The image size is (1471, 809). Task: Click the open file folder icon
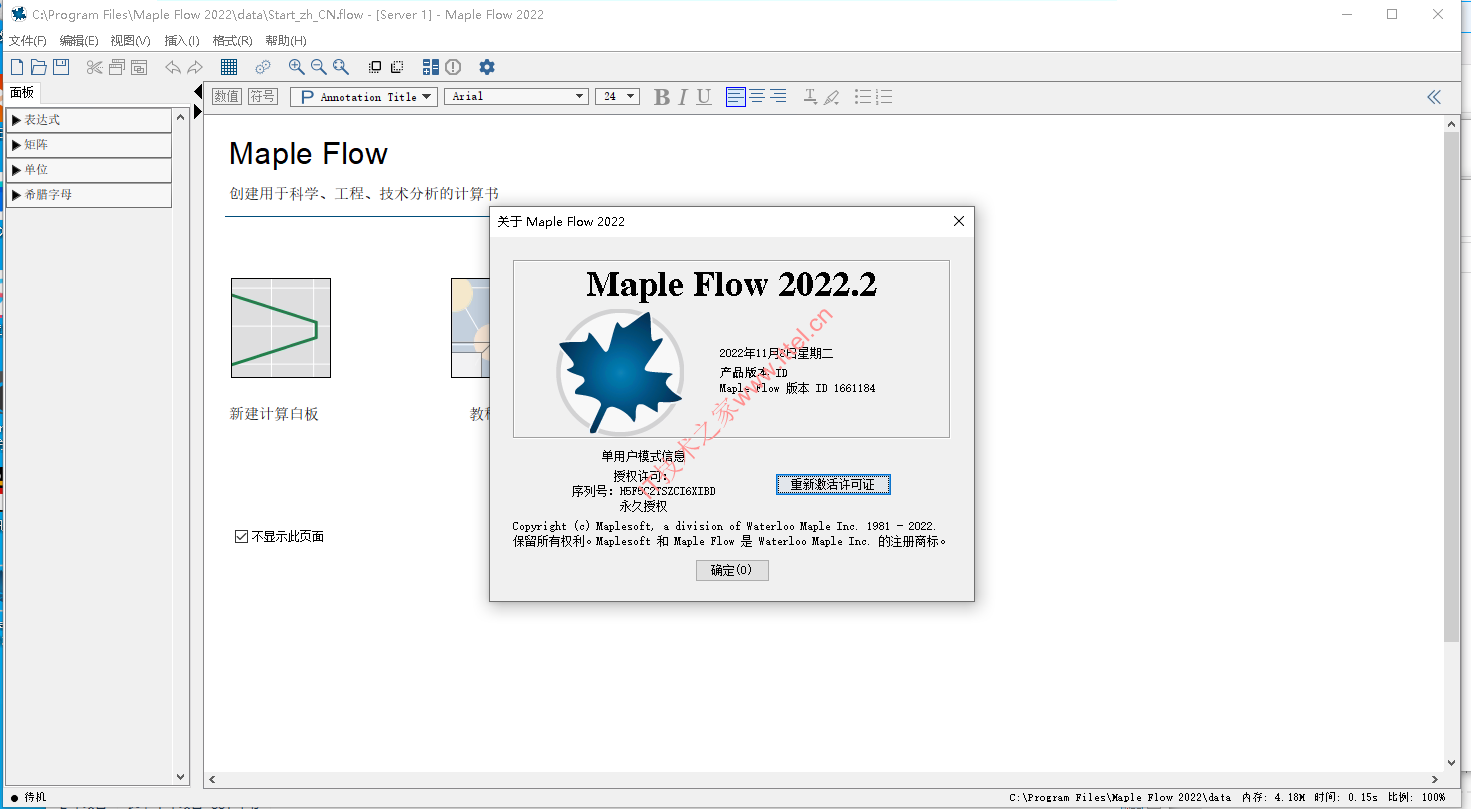point(39,67)
